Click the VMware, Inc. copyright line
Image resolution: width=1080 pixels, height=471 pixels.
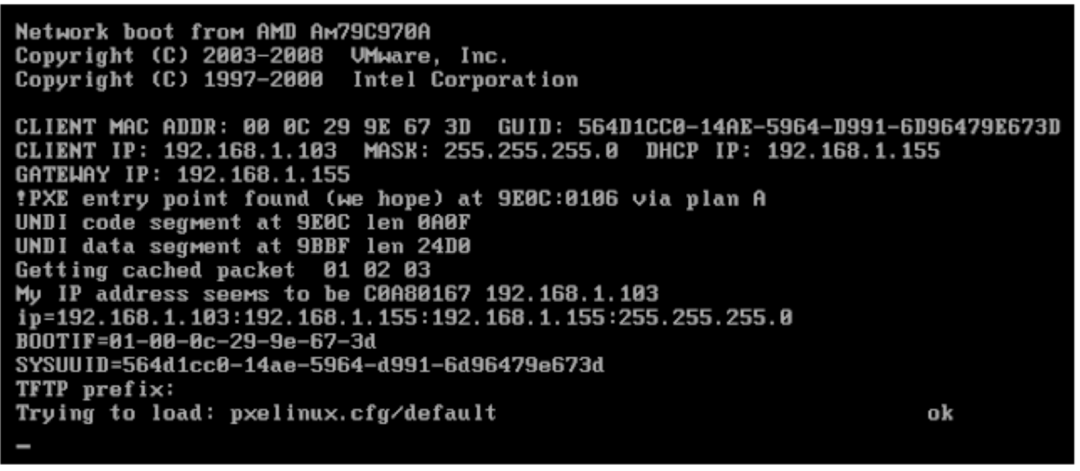pyautogui.click(x=262, y=56)
